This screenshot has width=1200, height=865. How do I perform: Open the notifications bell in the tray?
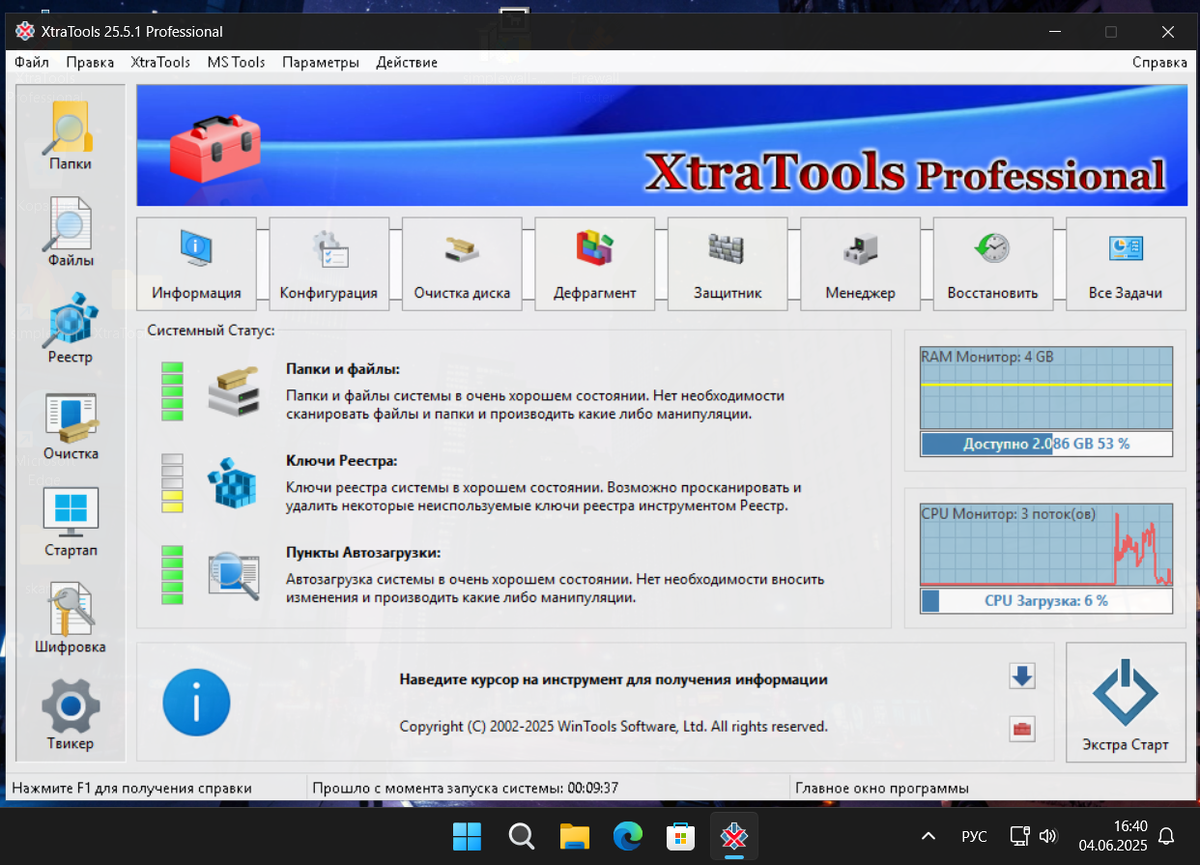pyautogui.click(x=1166, y=836)
